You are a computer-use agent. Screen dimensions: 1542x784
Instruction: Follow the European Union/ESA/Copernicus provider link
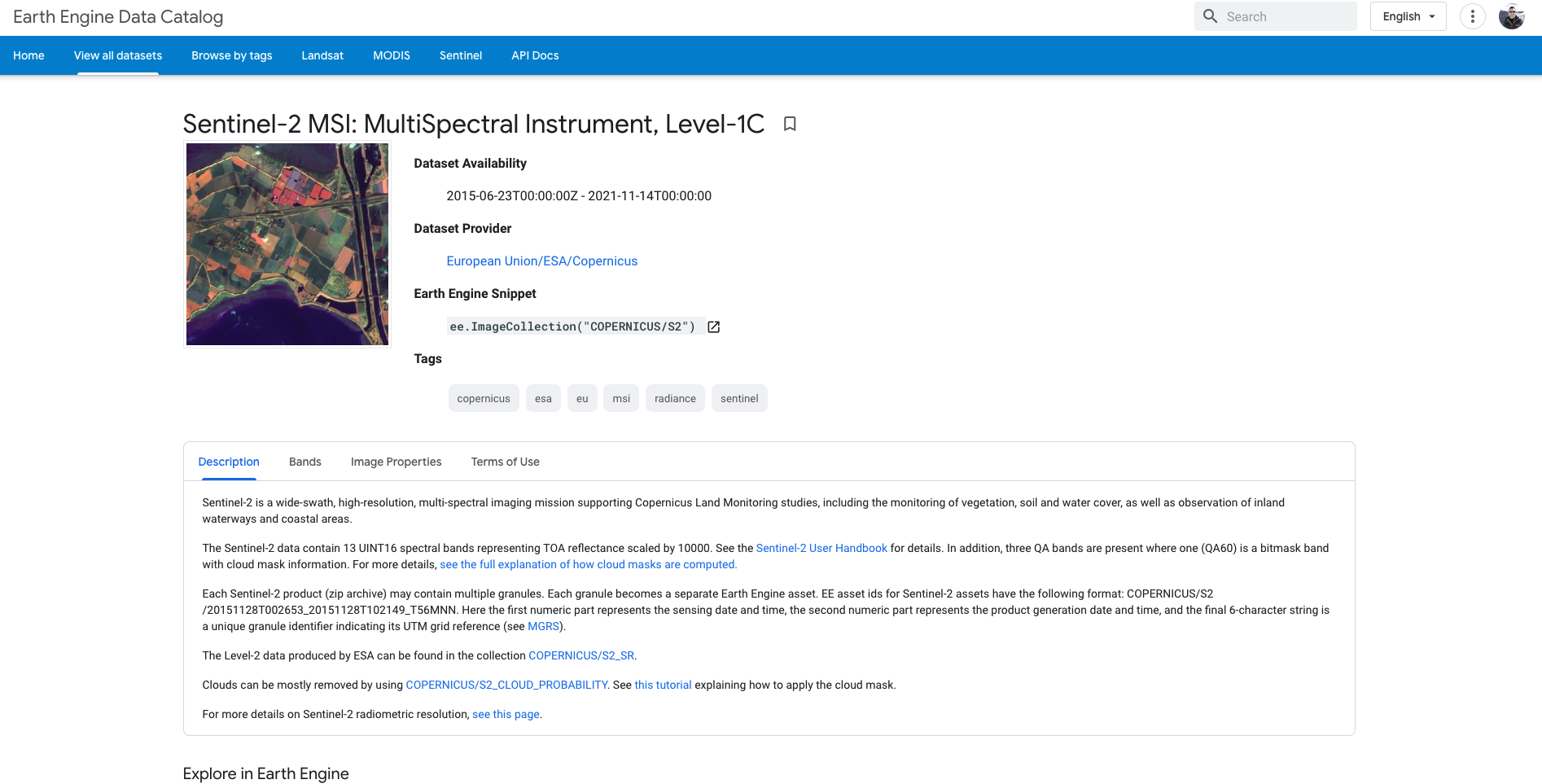tap(541, 261)
